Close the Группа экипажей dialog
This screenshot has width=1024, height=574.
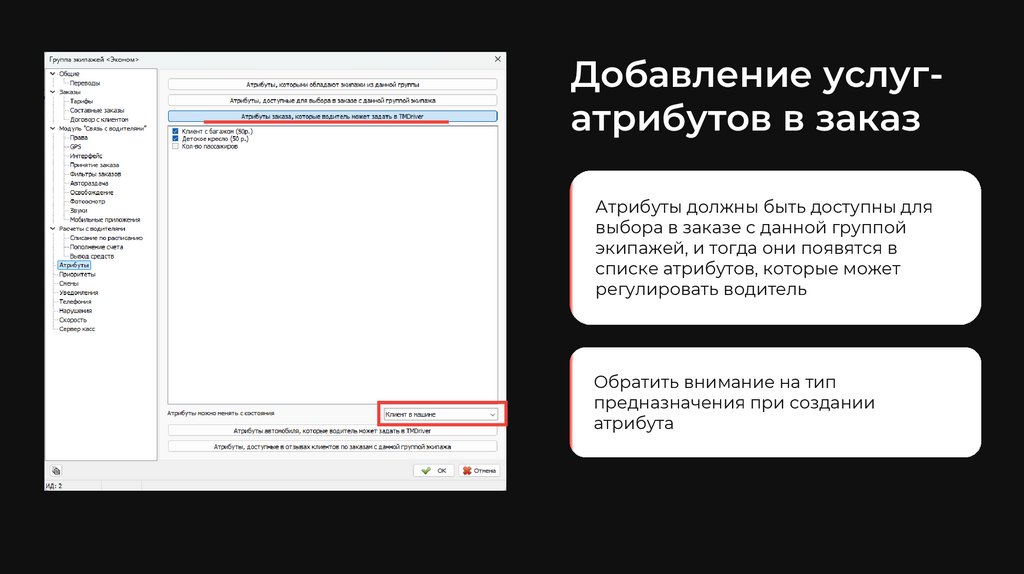click(x=498, y=59)
